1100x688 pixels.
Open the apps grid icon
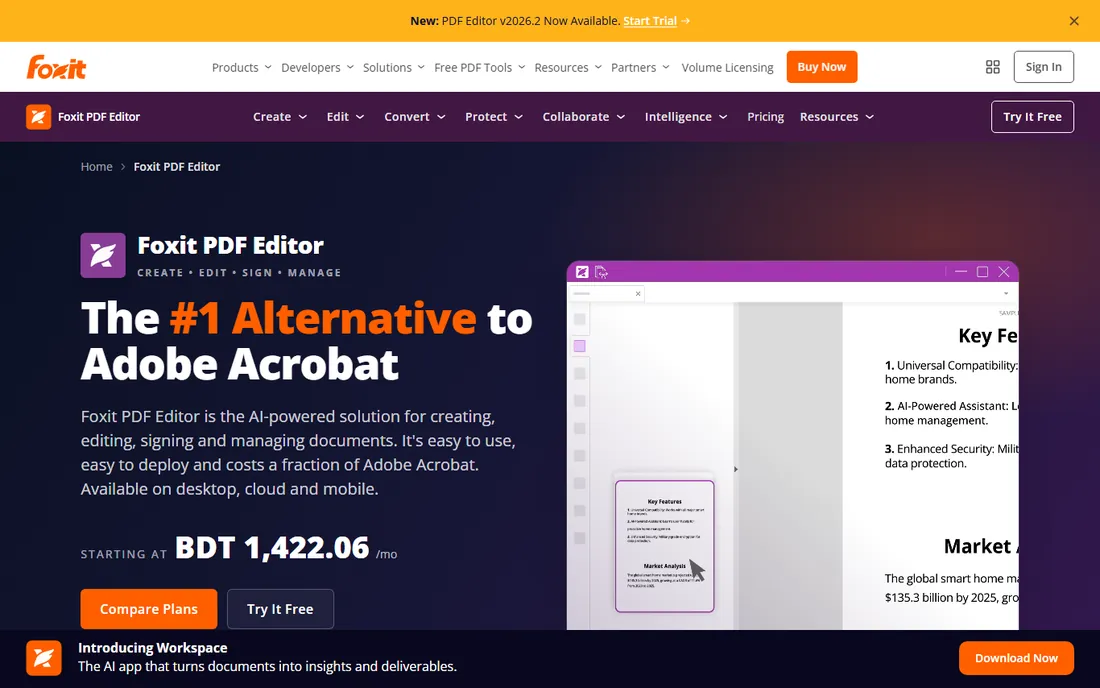click(992, 67)
